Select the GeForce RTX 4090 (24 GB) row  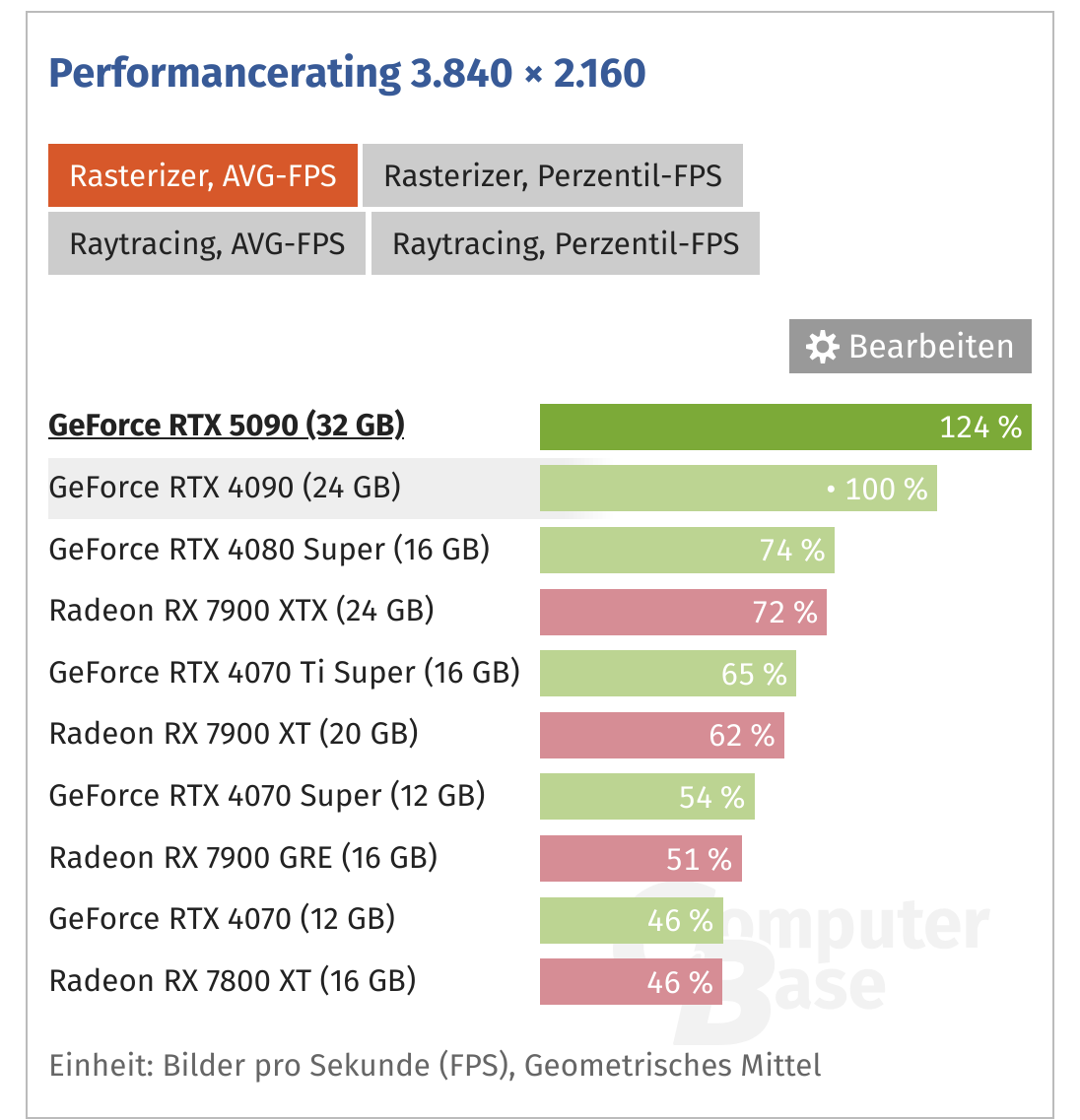(x=225, y=487)
